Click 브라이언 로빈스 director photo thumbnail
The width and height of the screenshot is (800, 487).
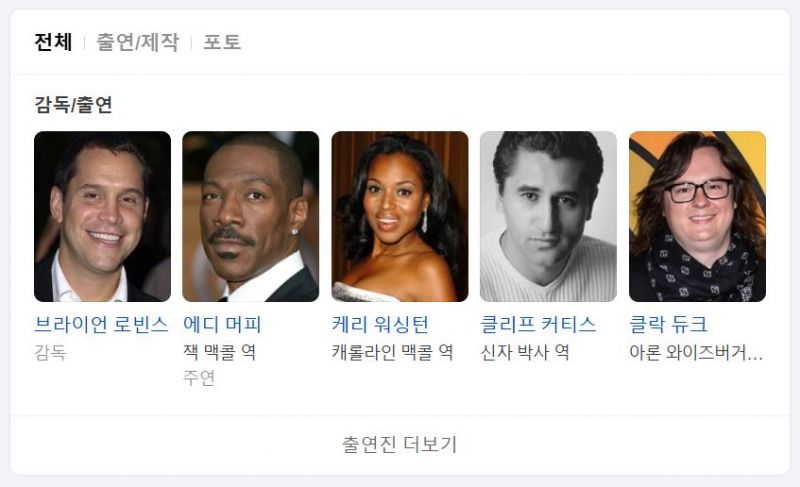103,216
